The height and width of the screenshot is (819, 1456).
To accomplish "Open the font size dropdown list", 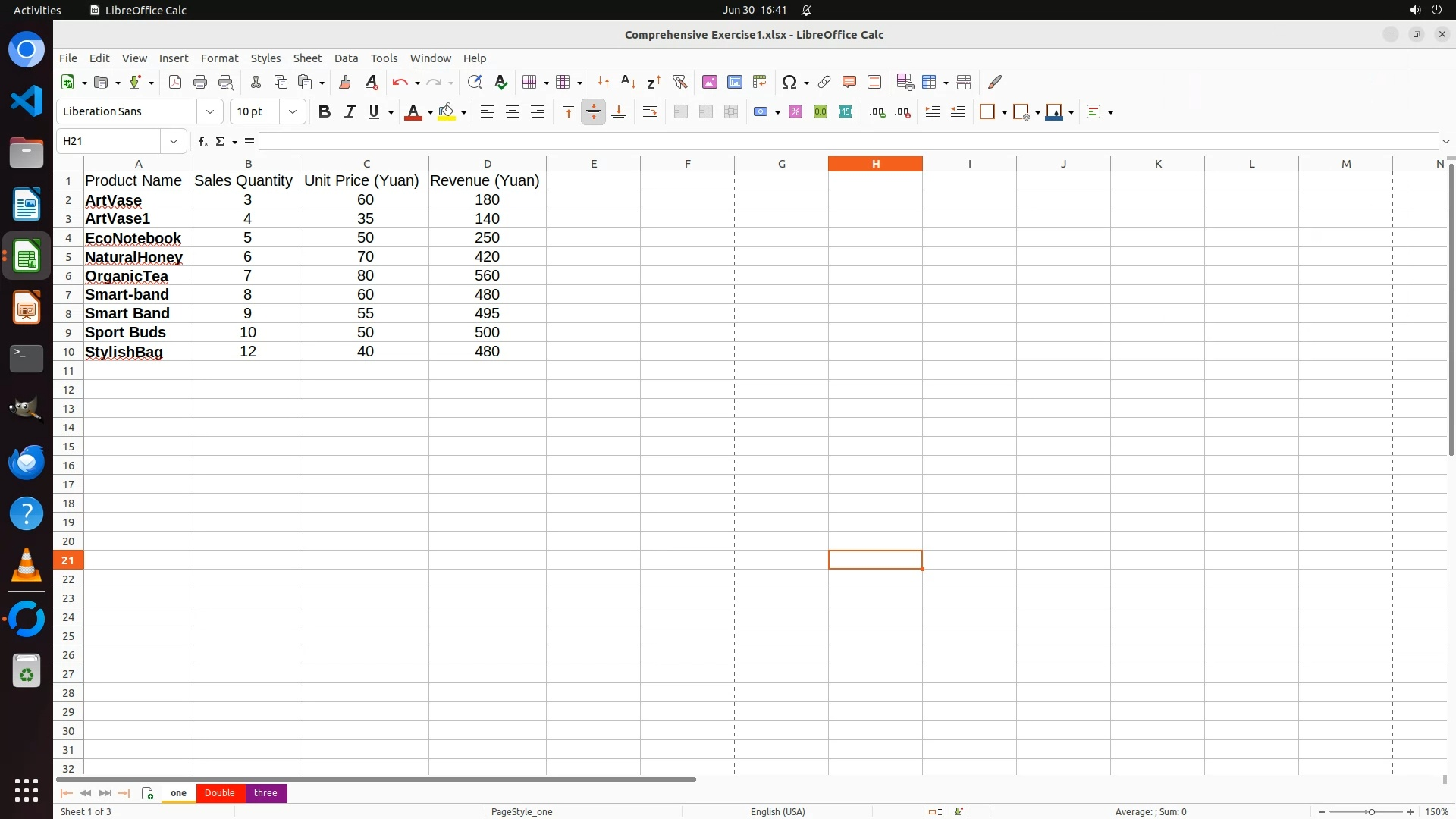I will (293, 112).
